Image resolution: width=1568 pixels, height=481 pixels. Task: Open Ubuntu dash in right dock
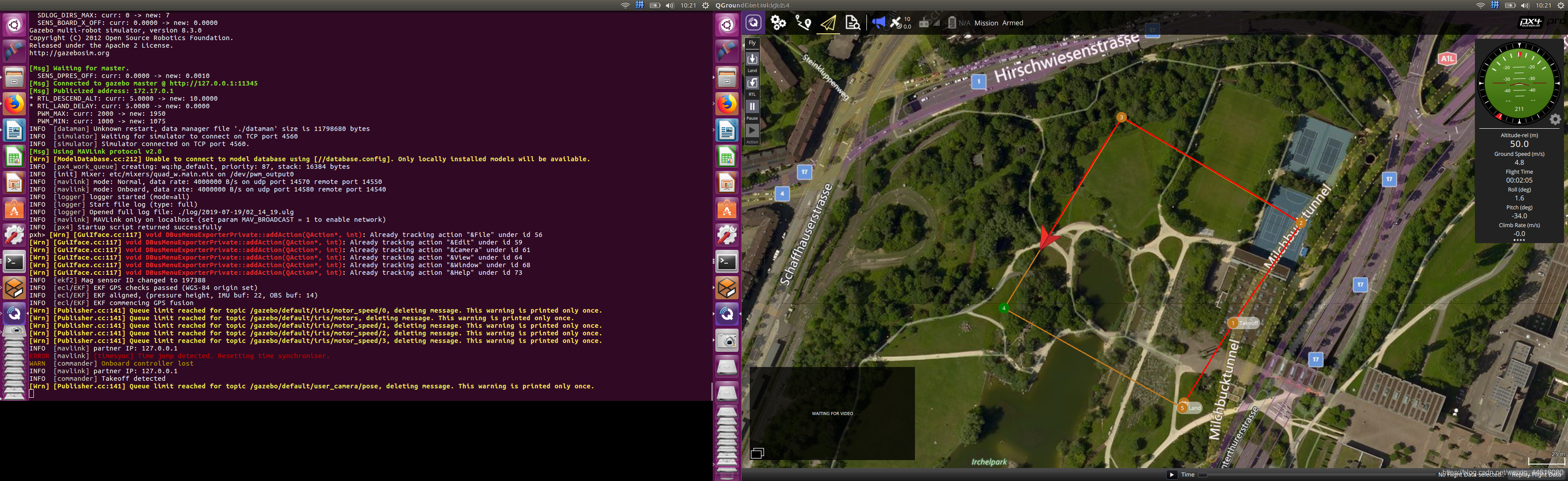[727, 24]
